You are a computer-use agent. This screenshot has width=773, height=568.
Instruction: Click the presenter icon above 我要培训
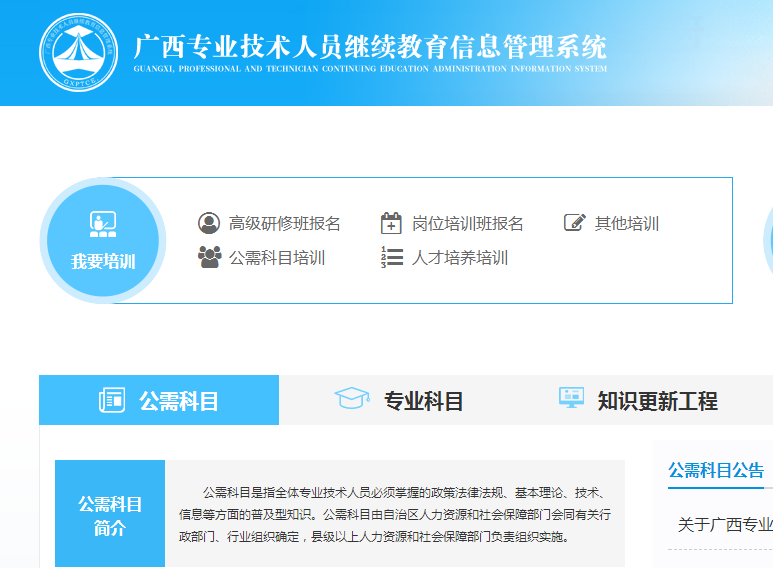click(x=103, y=224)
